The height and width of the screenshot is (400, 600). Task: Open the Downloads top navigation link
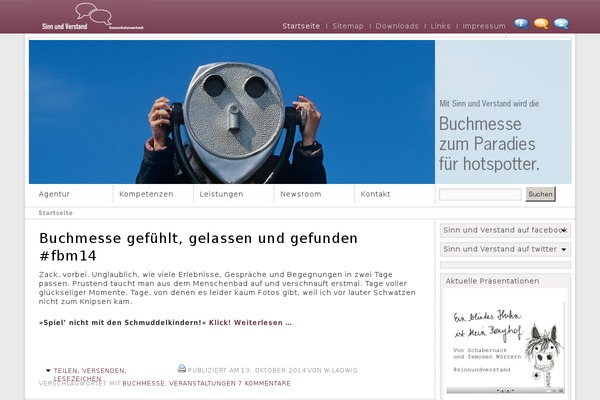click(x=397, y=26)
